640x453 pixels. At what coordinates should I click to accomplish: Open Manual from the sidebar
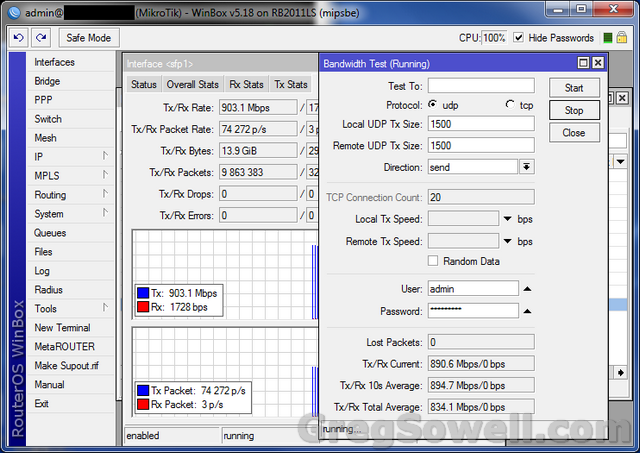pyautogui.click(x=70, y=385)
